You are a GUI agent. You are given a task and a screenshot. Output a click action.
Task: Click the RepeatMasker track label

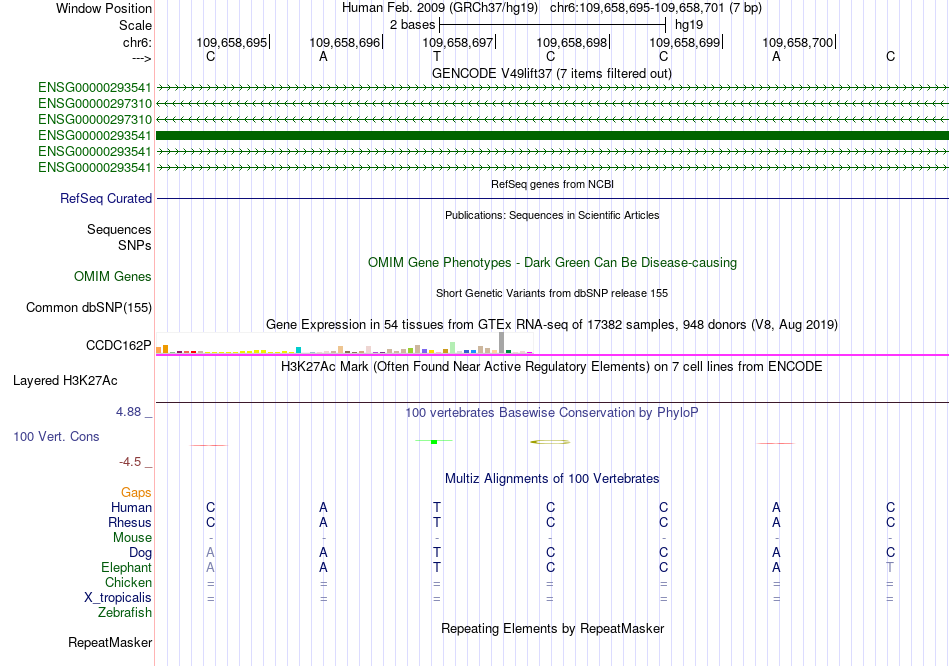pyautogui.click(x=110, y=642)
